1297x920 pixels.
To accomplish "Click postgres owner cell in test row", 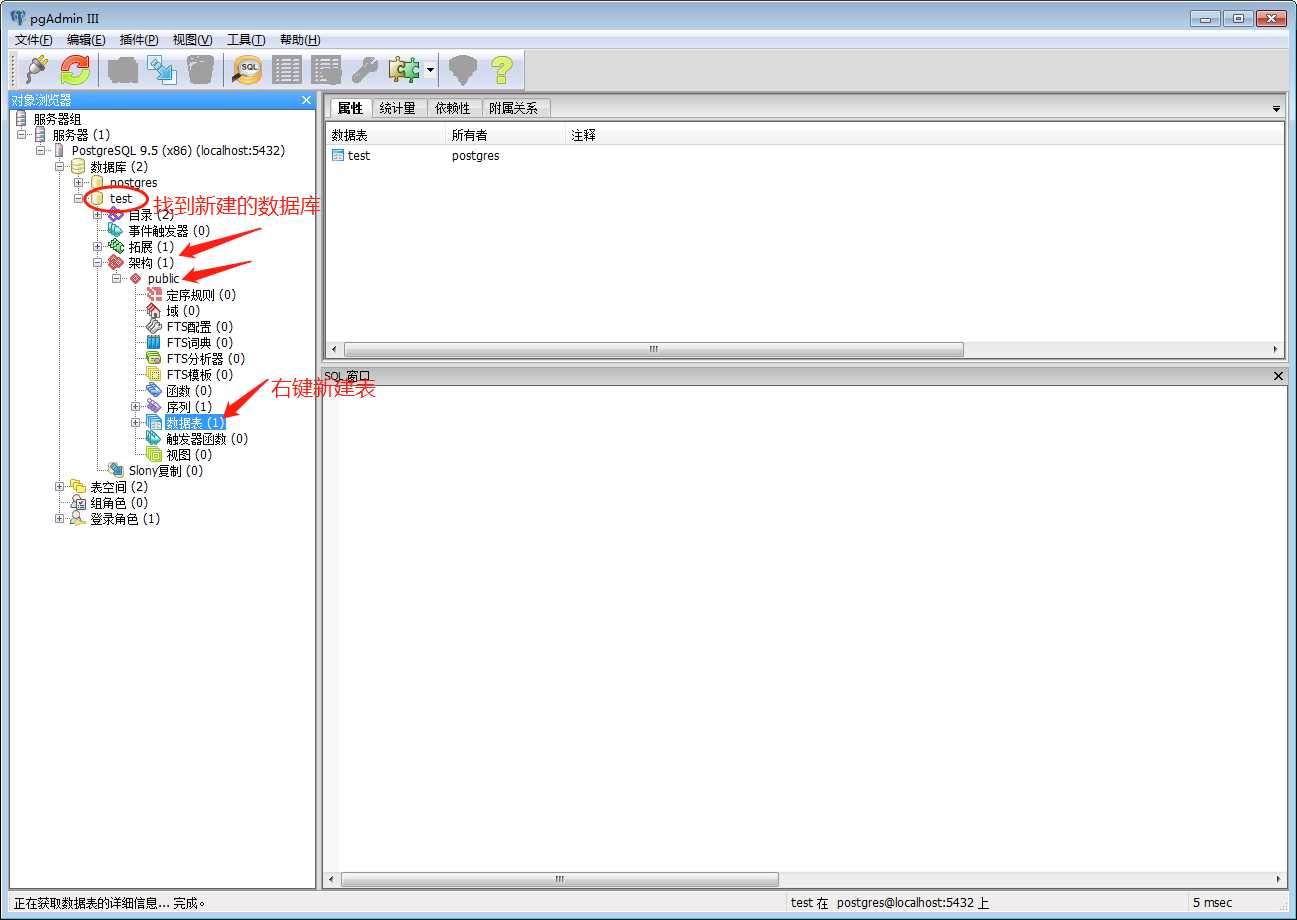I will 476,156.
